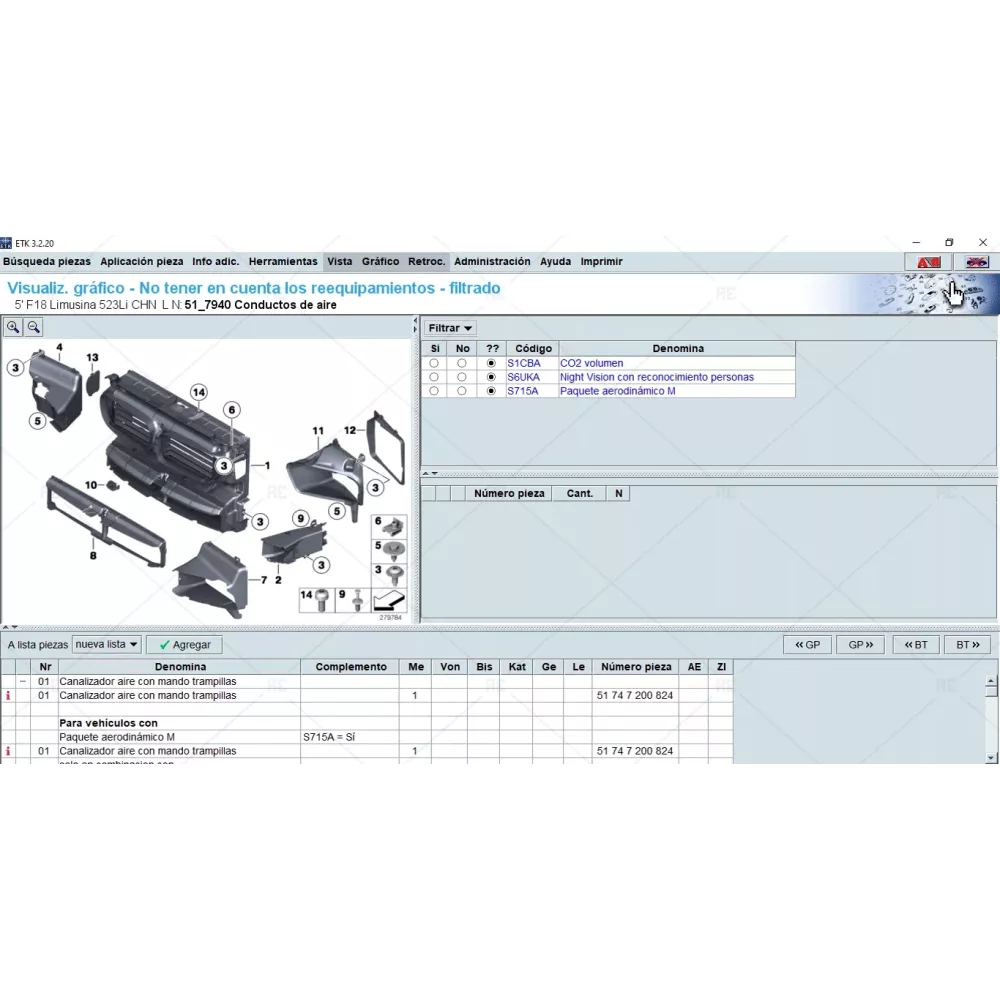Screen dimensions: 1000x1000
Task: Open the Herramientas menu
Action: (283, 262)
